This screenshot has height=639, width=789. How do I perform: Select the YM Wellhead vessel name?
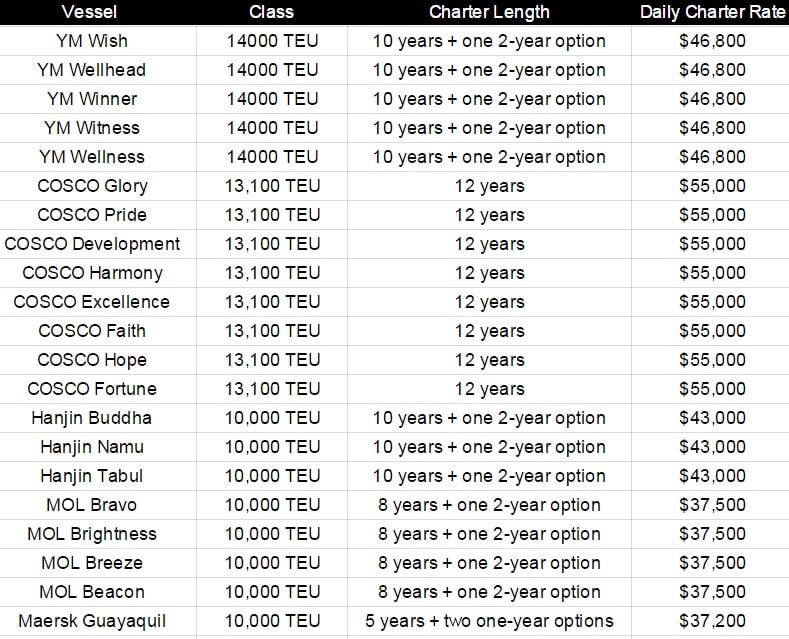pyautogui.click(x=91, y=70)
